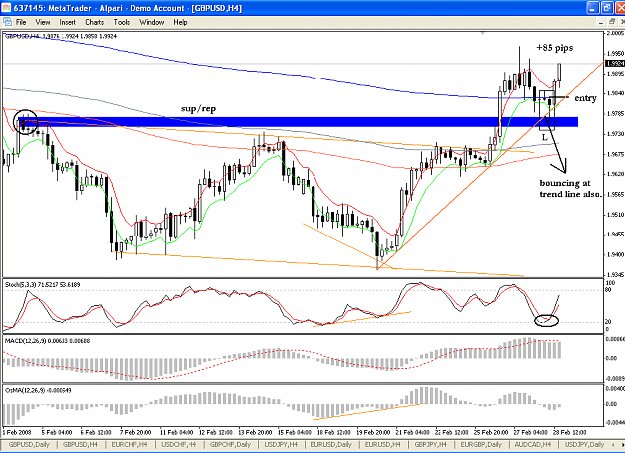Click the 1.9400 value on price scale
Image resolution: width=625 pixels, height=453 pixels.
click(x=616, y=254)
